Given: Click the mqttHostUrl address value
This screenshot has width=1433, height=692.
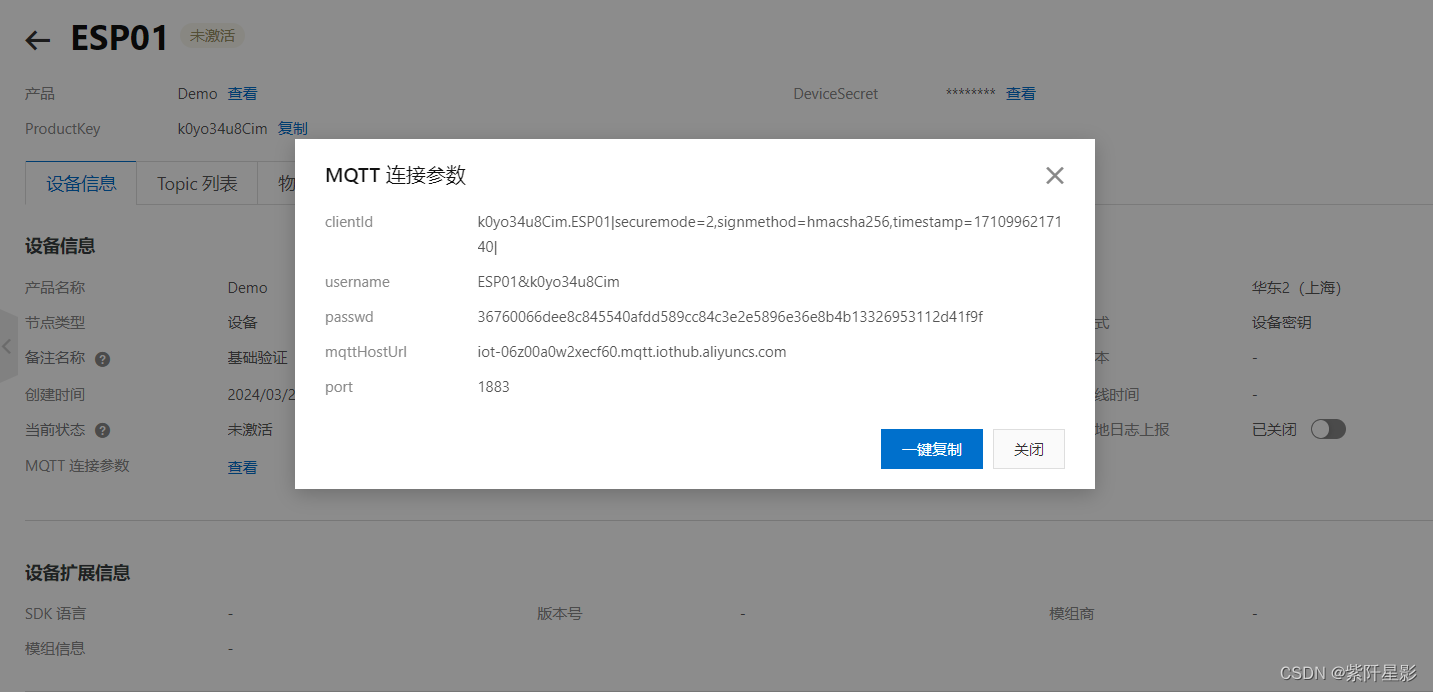Looking at the screenshot, I should click(632, 351).
